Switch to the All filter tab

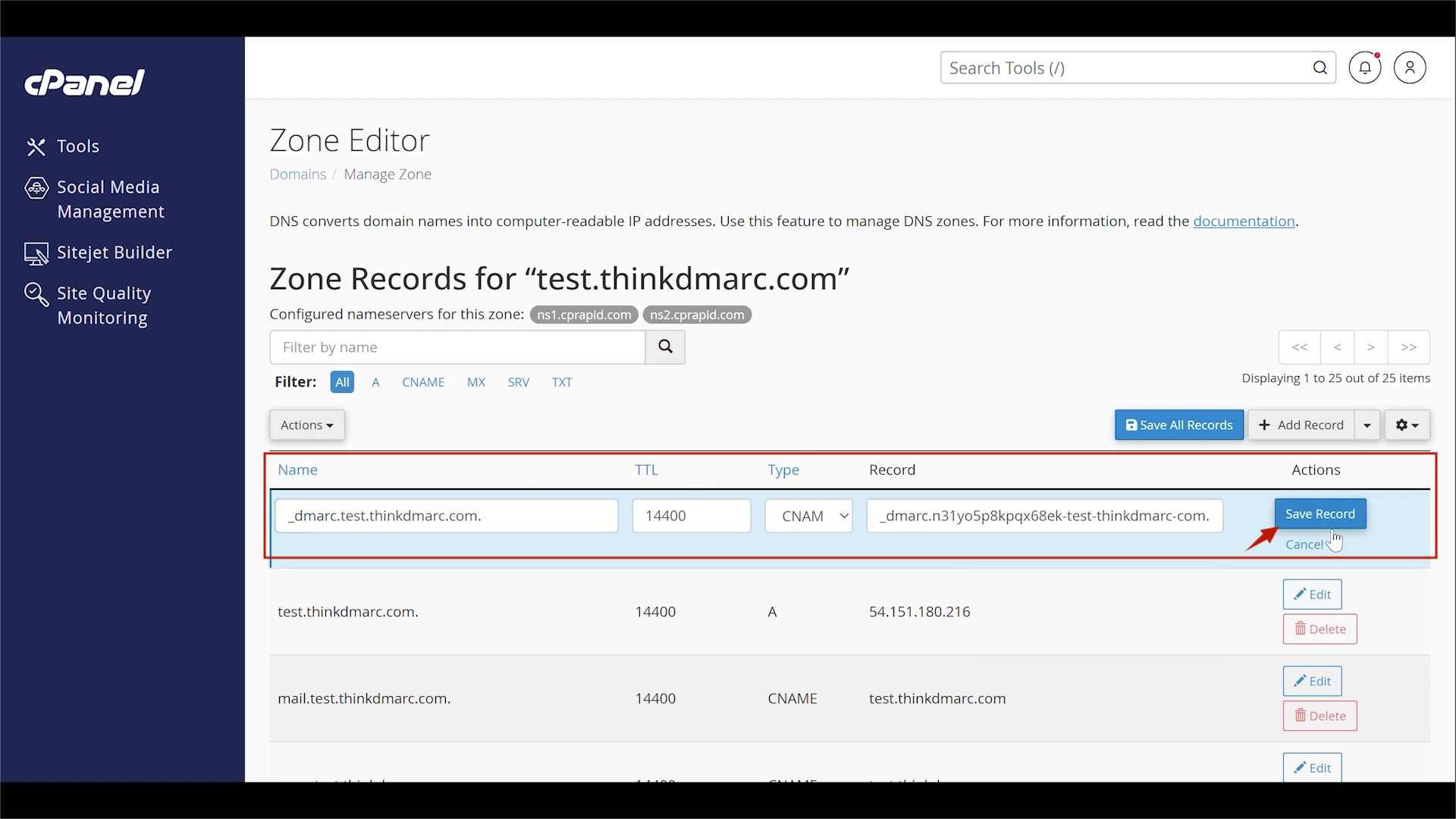(343, 382)
